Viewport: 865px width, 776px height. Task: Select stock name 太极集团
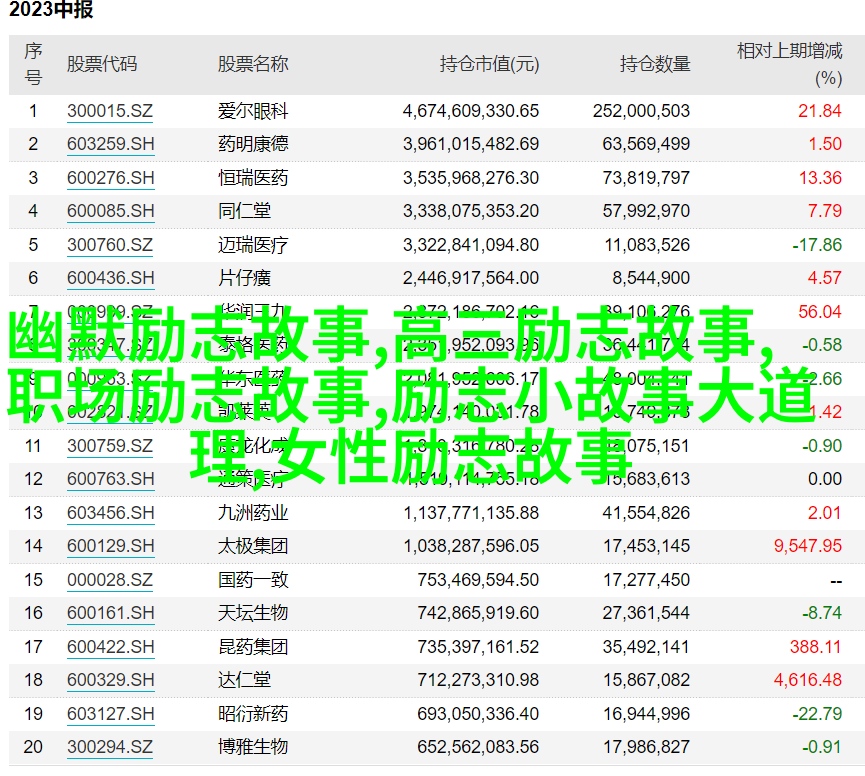(253, 545)
